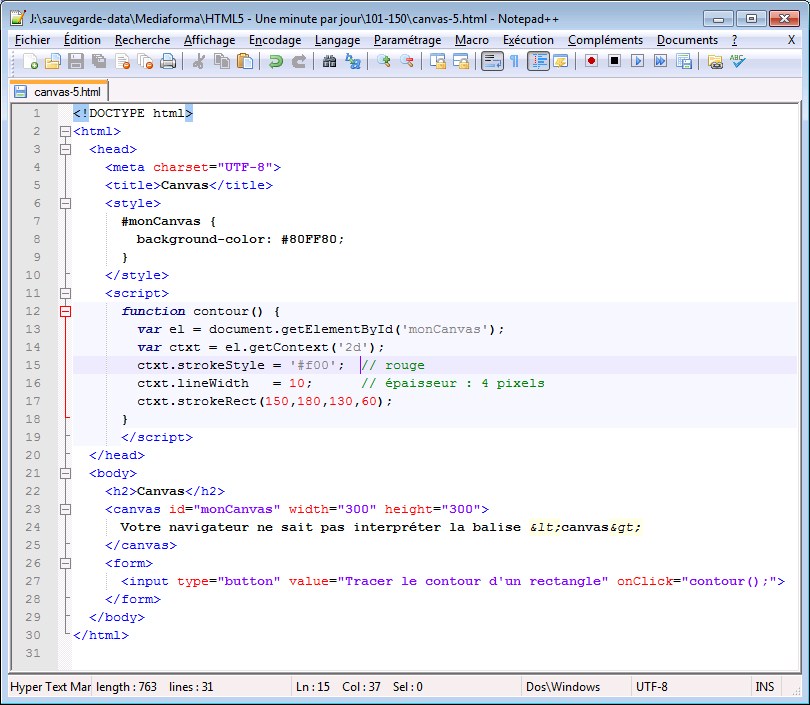Click the Zoom in magnifier icon
Viewport: 810px width, 705px height.
[384, 62]
